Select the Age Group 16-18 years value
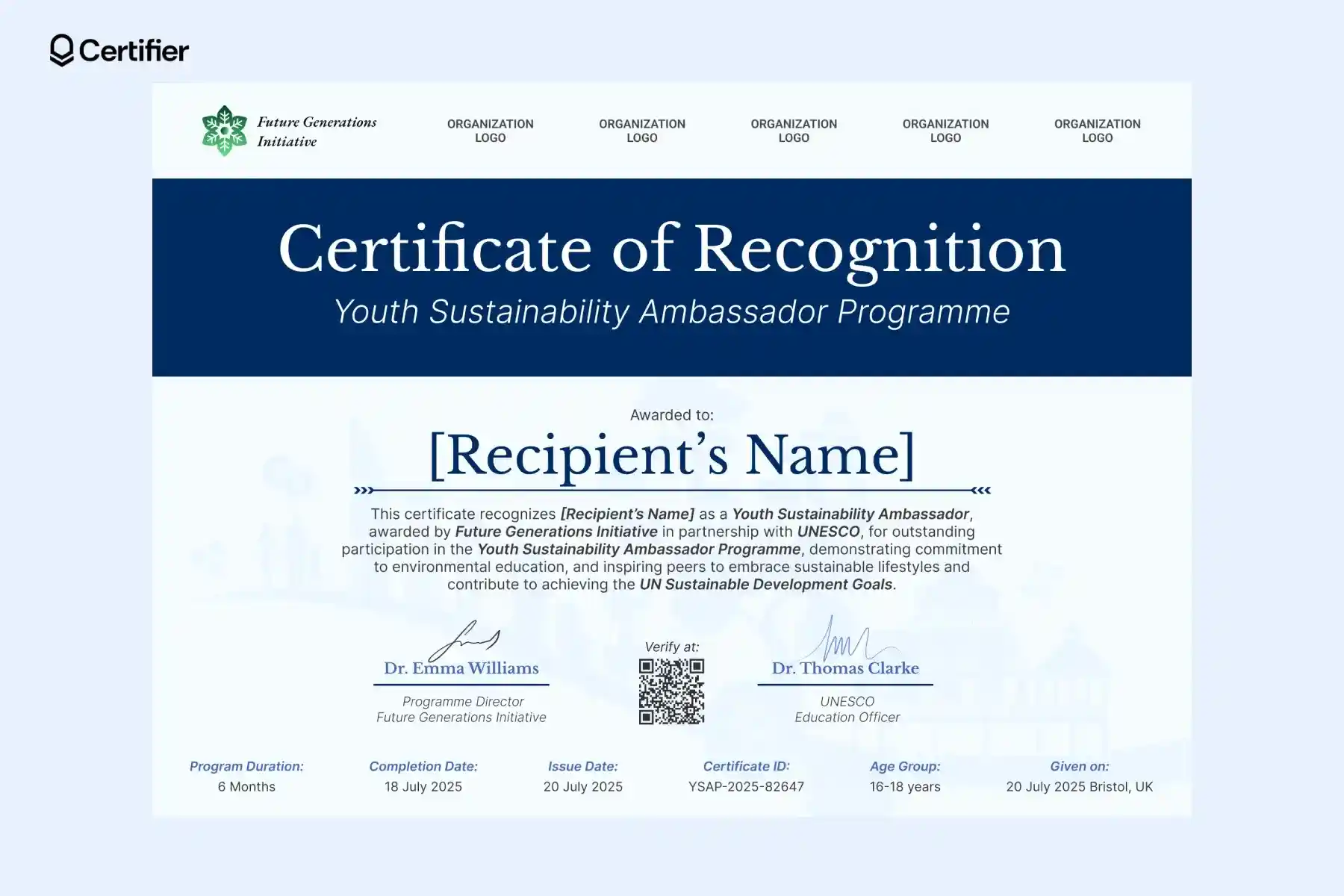This screenshot has width=1344, height=896. [904, 786]
